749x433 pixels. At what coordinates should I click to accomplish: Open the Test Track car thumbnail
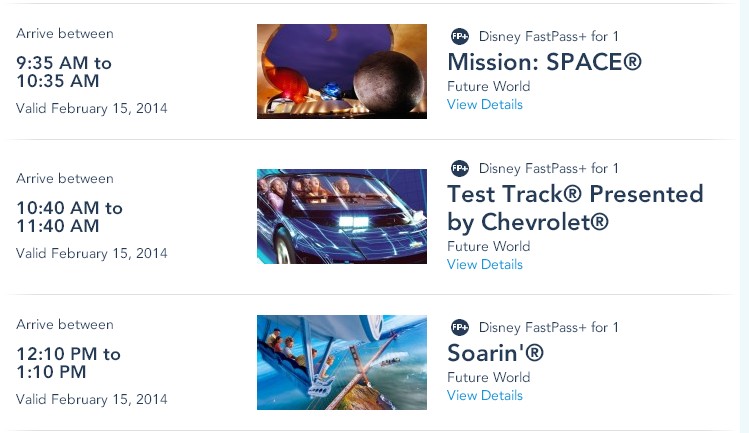[x=342, y=216]
